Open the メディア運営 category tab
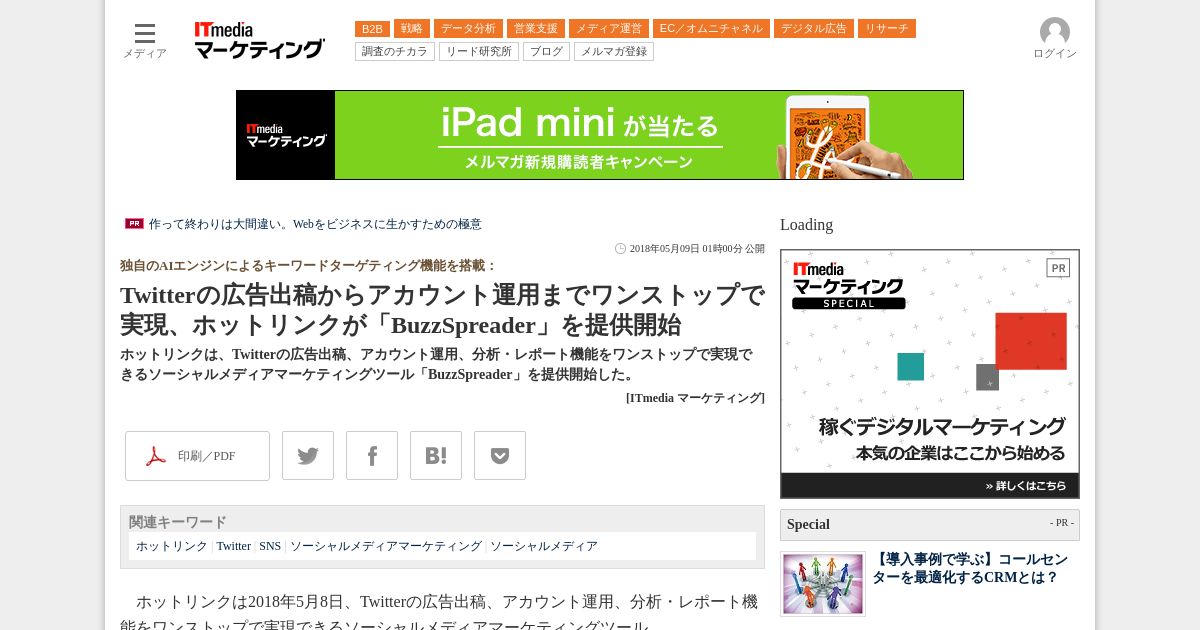This screenshot has height=630, width=1200. point(609,29)
